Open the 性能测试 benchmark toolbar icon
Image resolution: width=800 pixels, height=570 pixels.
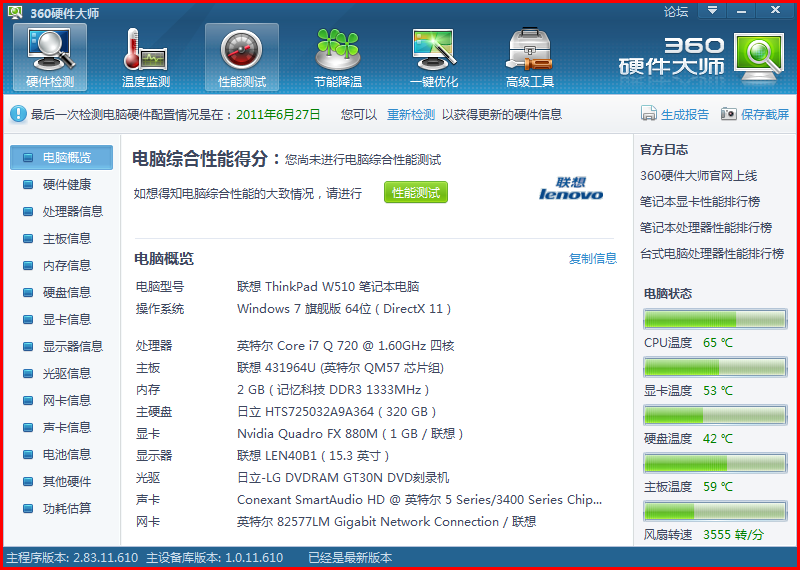click(x=242, y=57)
